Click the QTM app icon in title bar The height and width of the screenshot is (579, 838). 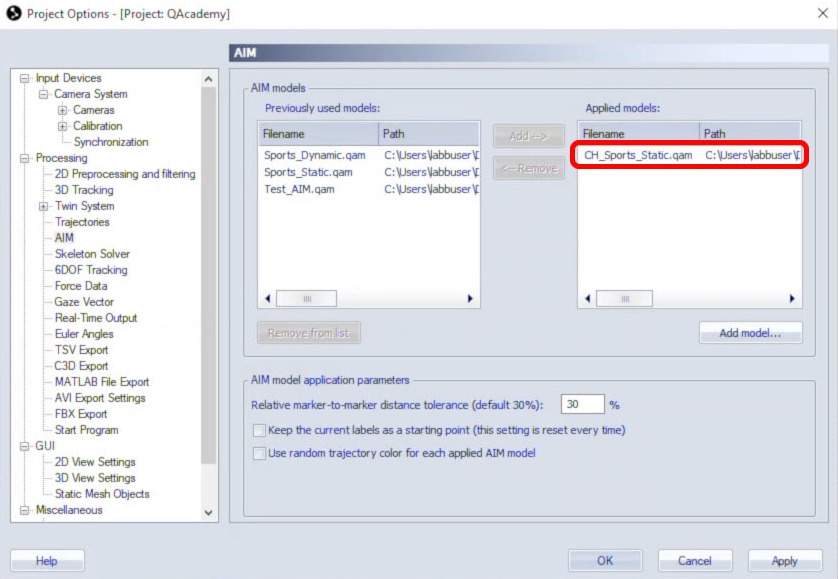(13, 14)
